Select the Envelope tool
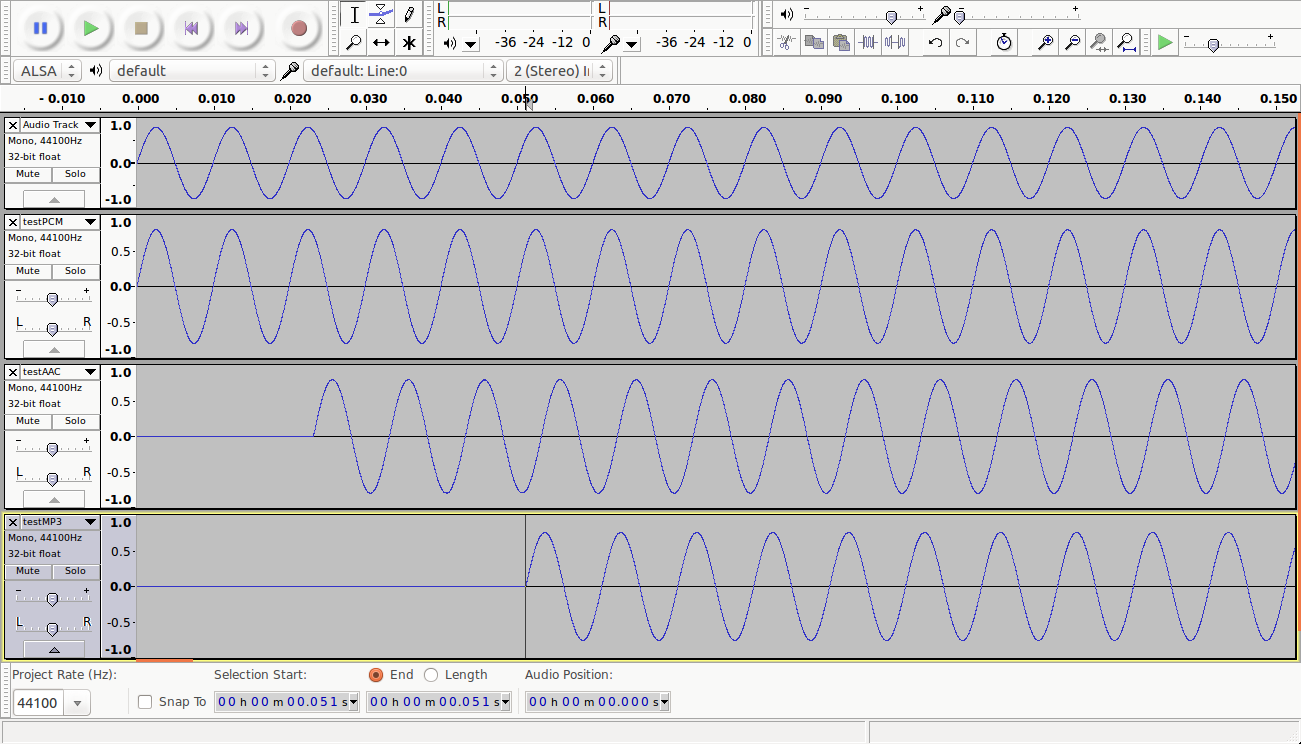This screenshot has width=1301, height=744. [x=381, y=15]
